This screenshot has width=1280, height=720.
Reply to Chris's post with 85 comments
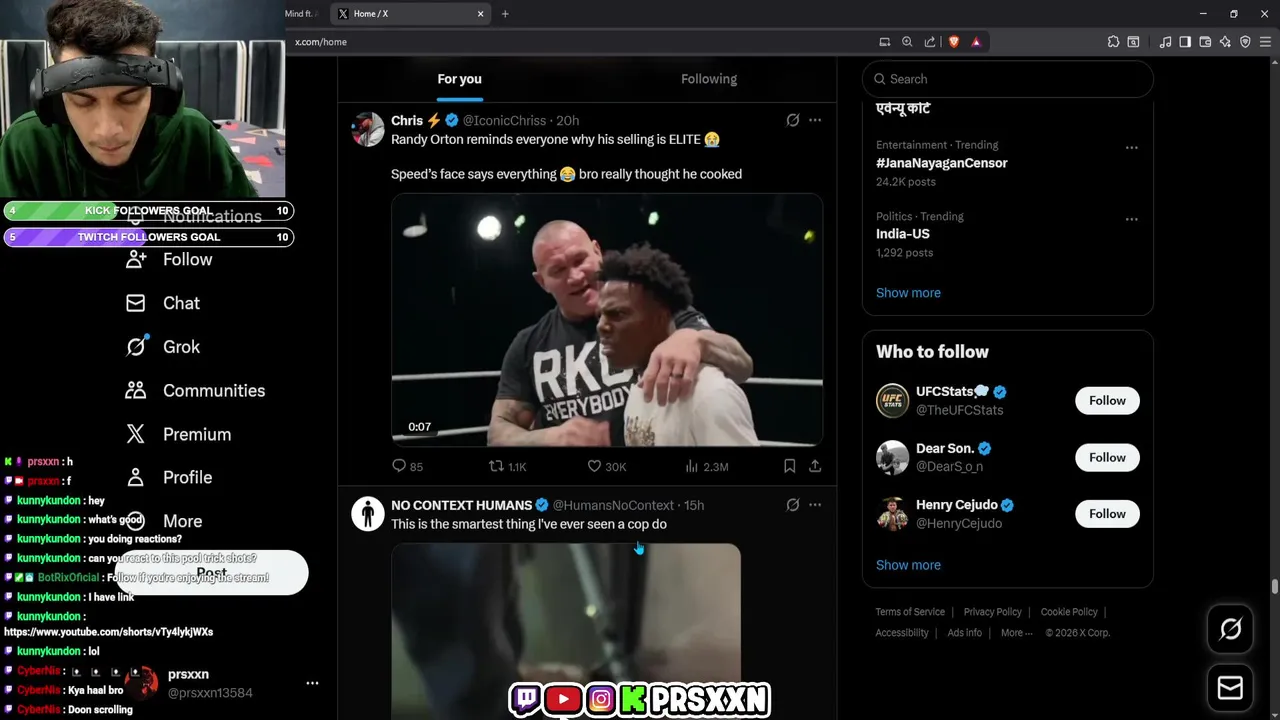(x=407, y=466)
